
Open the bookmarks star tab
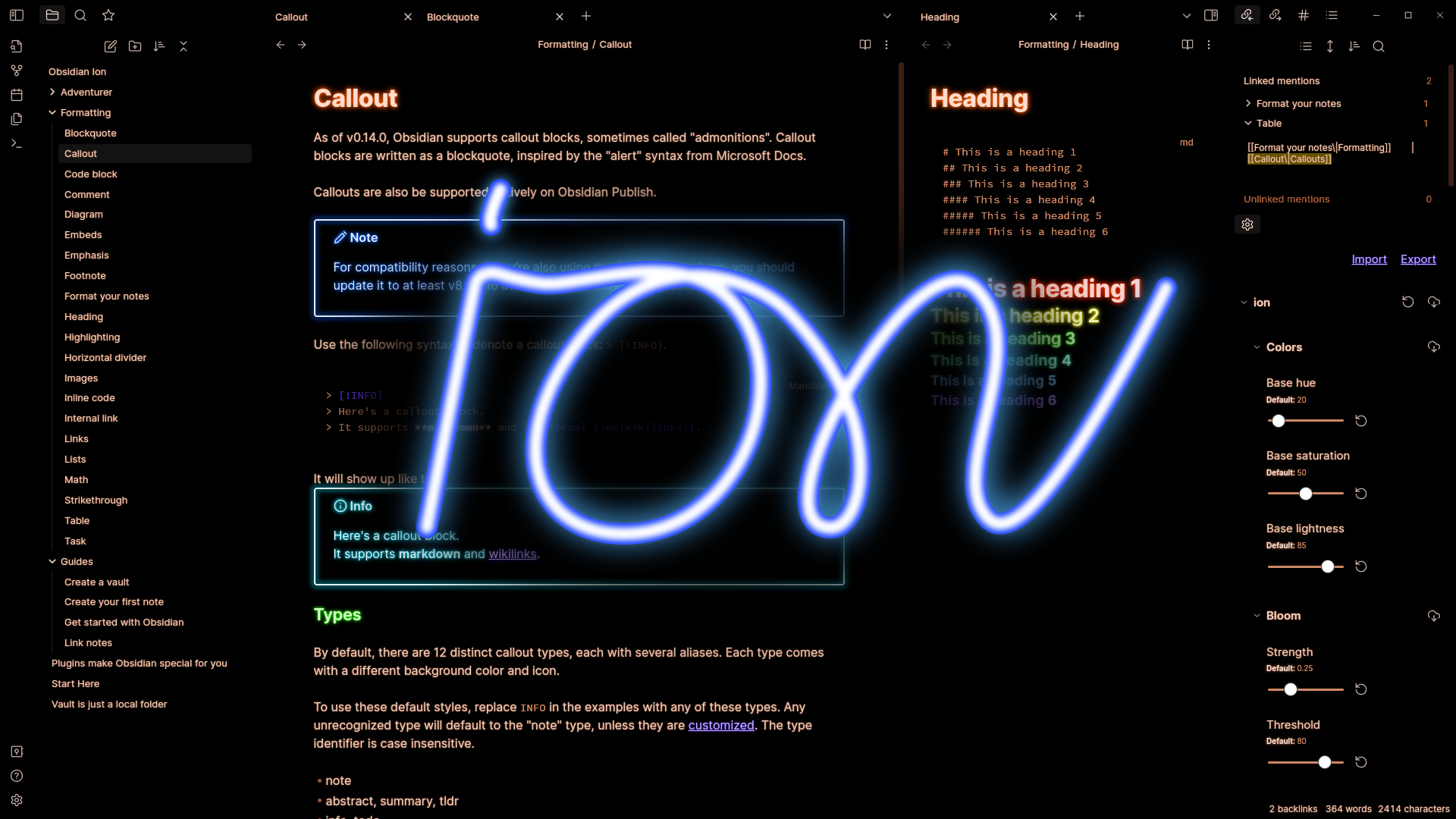click(x=108, y=15)
